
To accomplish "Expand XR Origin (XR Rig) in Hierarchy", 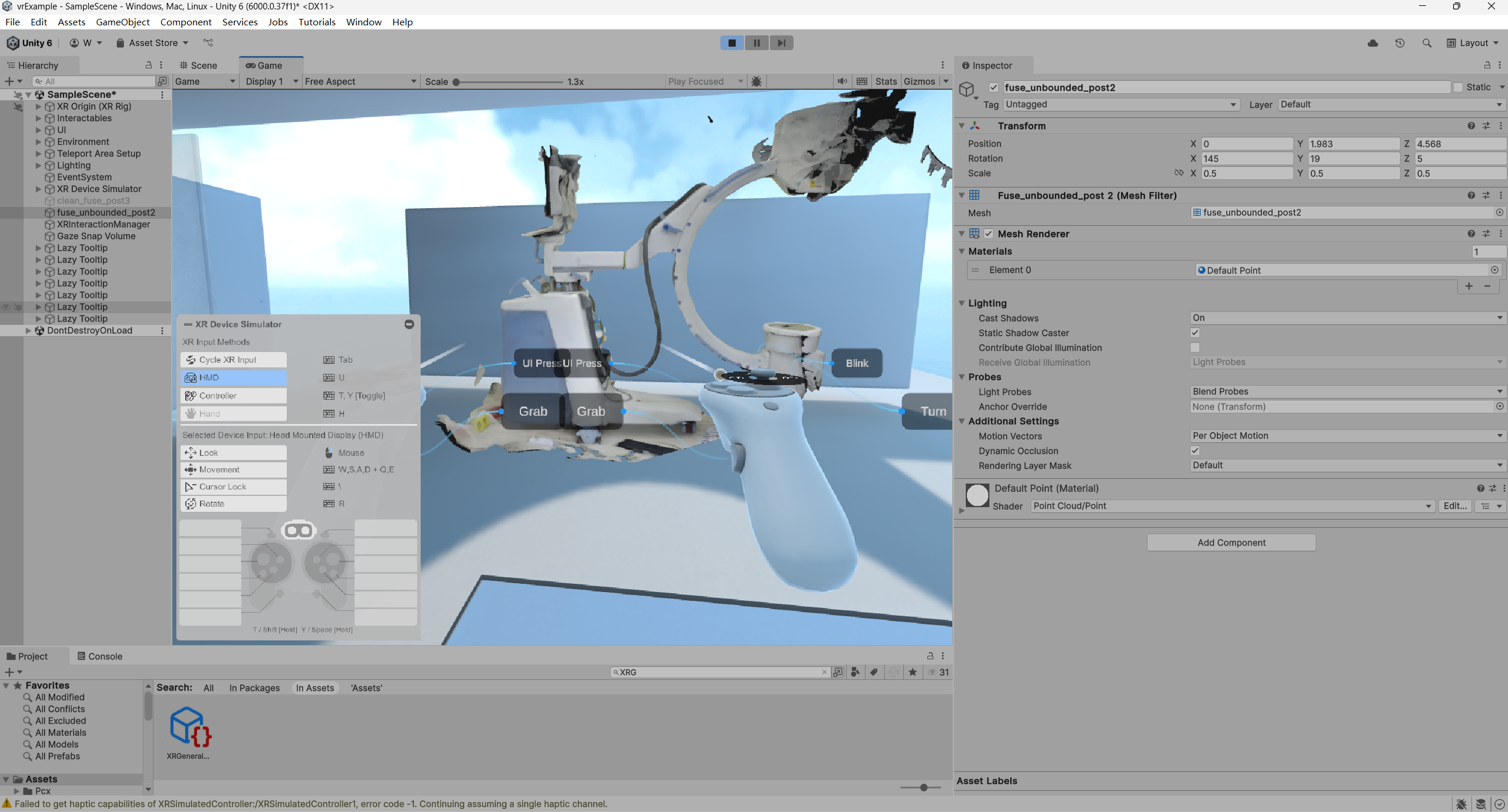I will 38,107.
